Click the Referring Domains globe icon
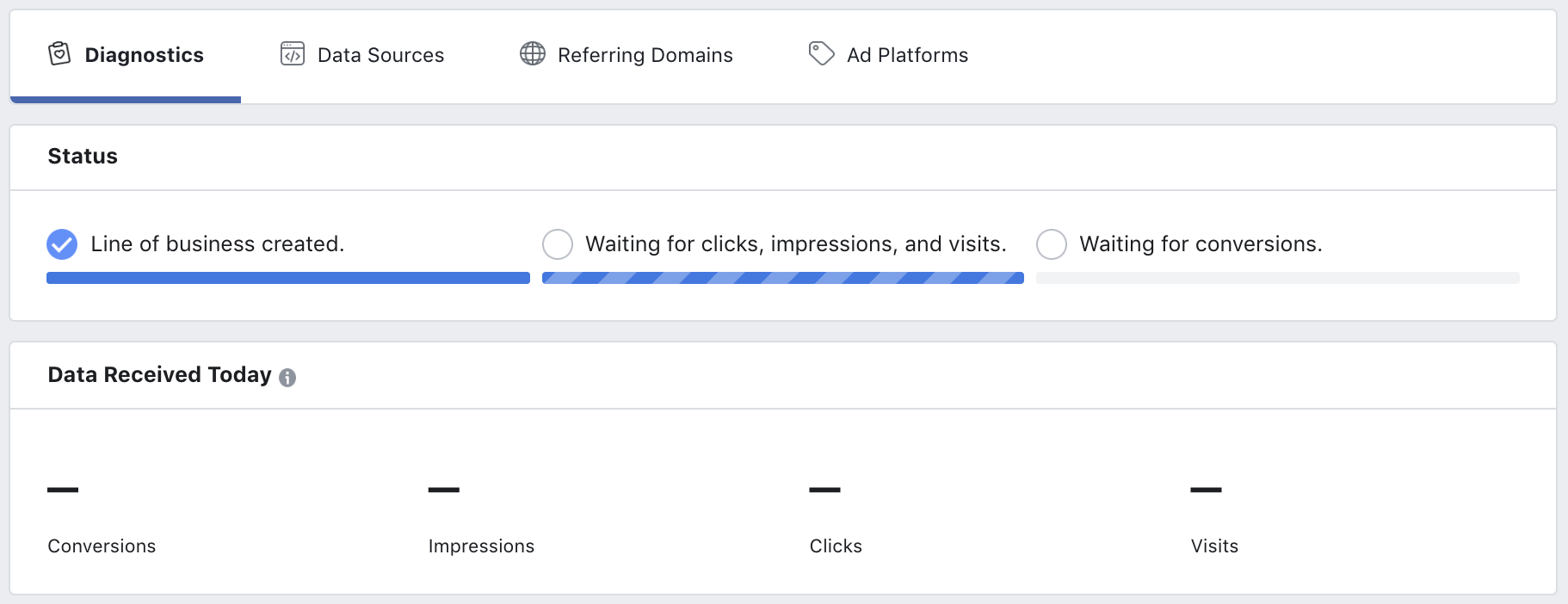The height and width of the screenshot is (604, 1568). coord(533,53)
